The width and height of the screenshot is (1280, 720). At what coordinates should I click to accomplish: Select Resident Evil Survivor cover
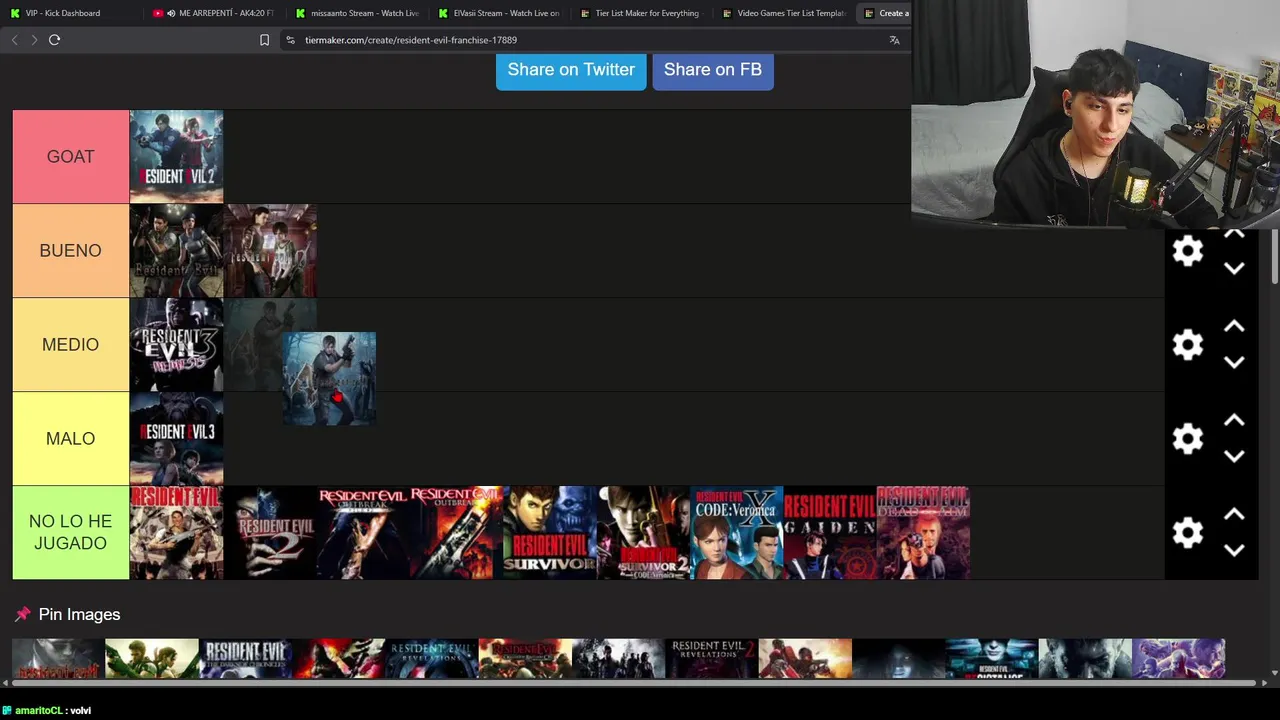point(549,533)
